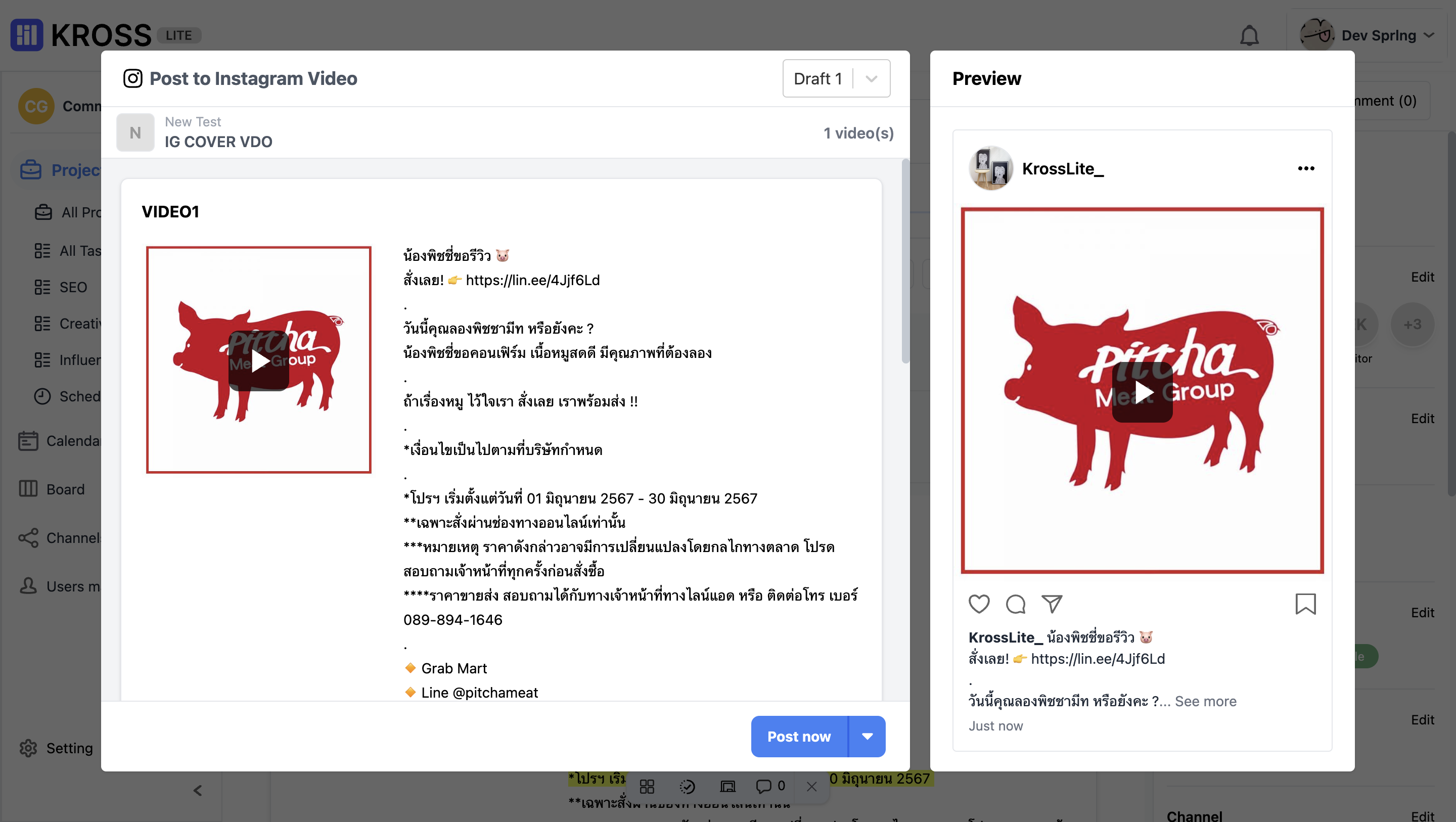Click the heart like icon in preview
The image size is (1456, 822).
[979, 604]
